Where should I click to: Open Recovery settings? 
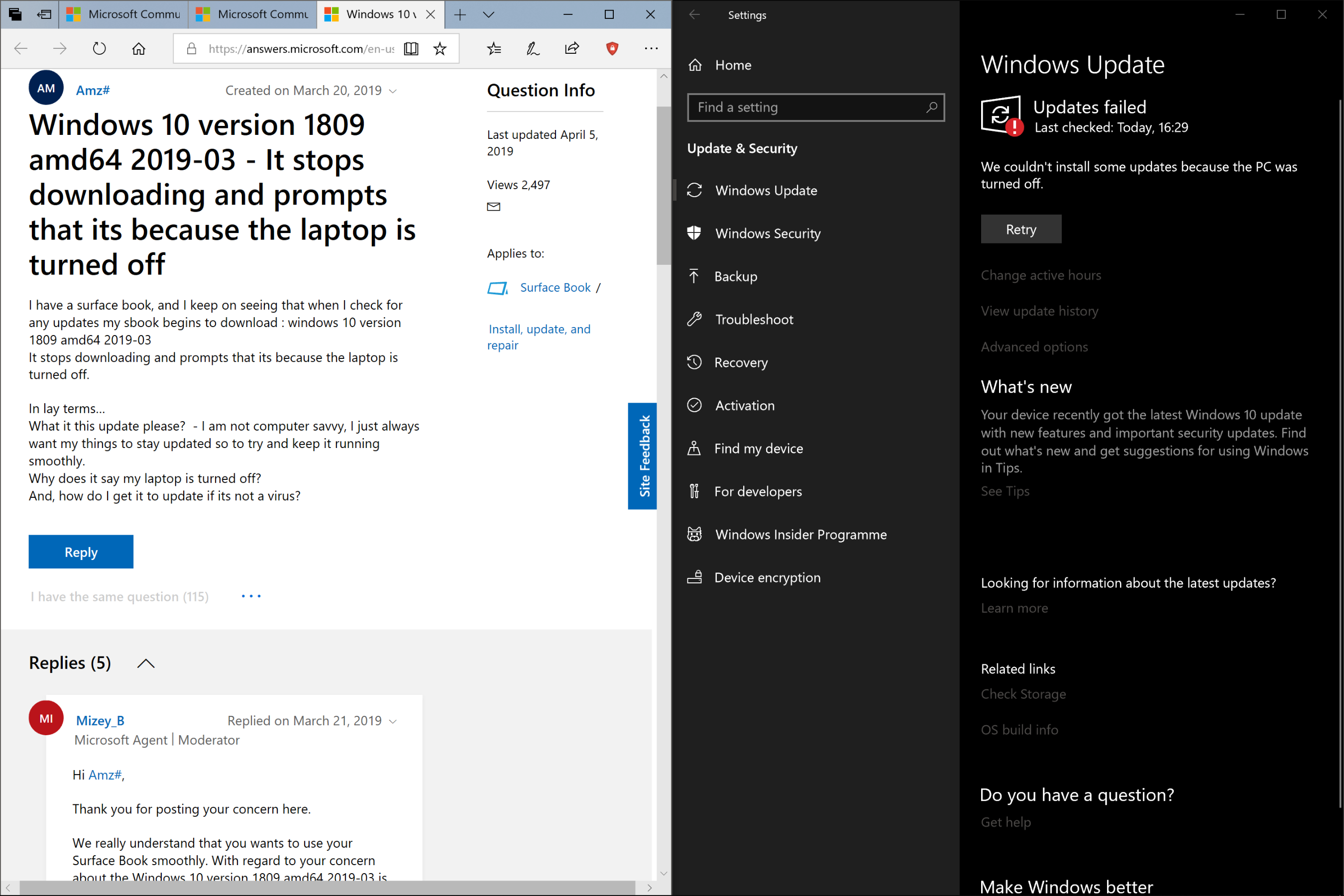tap(815, 362)
